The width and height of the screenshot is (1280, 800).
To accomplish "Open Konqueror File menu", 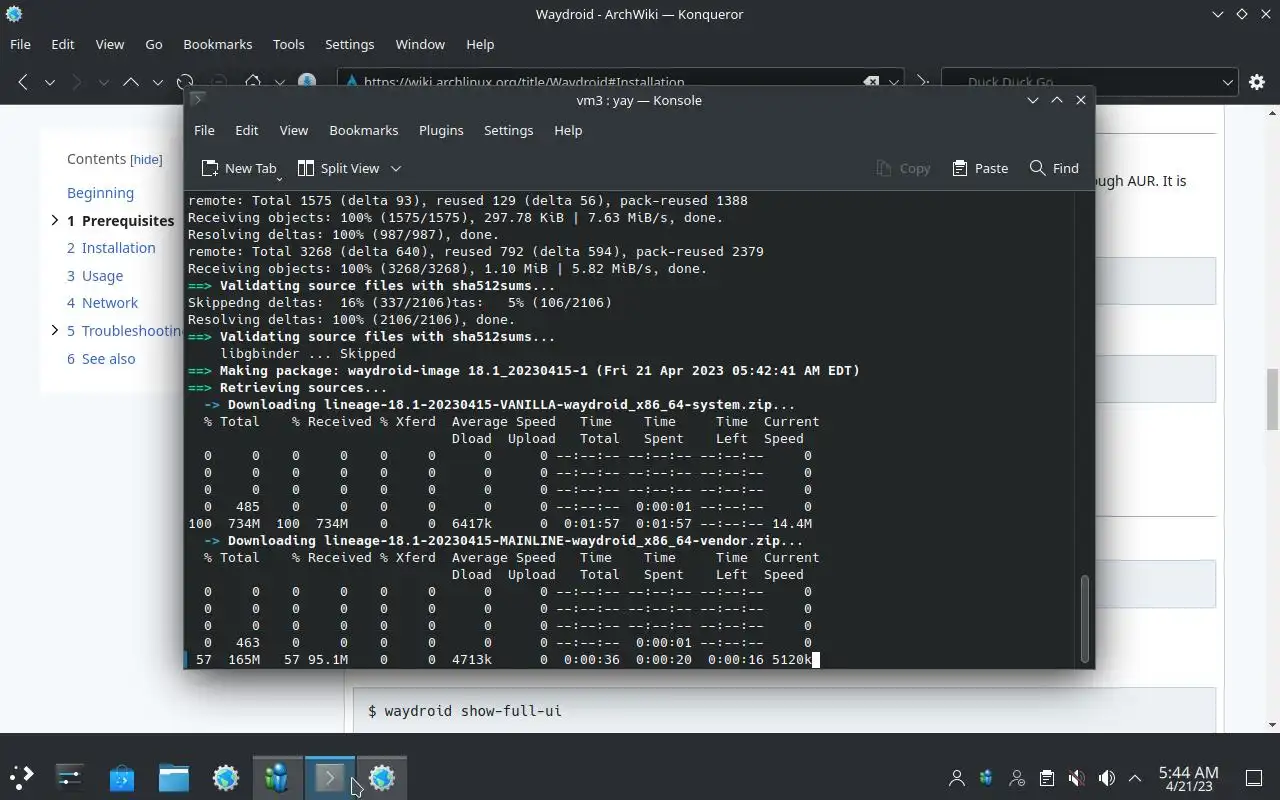I will pos(20,44).
